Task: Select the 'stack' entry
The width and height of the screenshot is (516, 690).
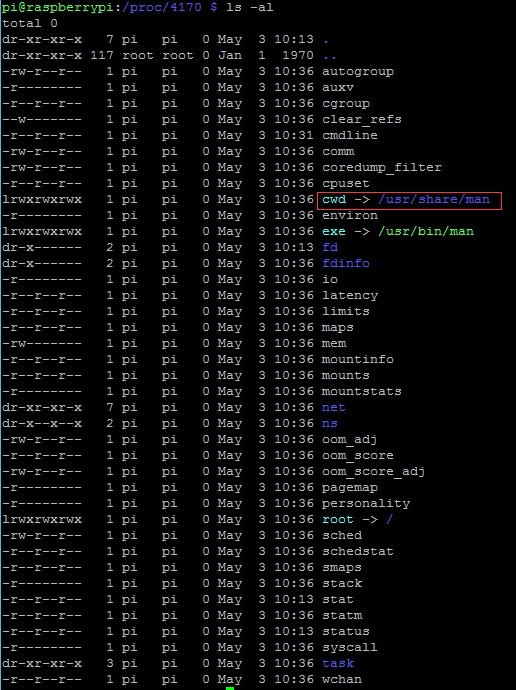Action: click(x=342, y=584)
